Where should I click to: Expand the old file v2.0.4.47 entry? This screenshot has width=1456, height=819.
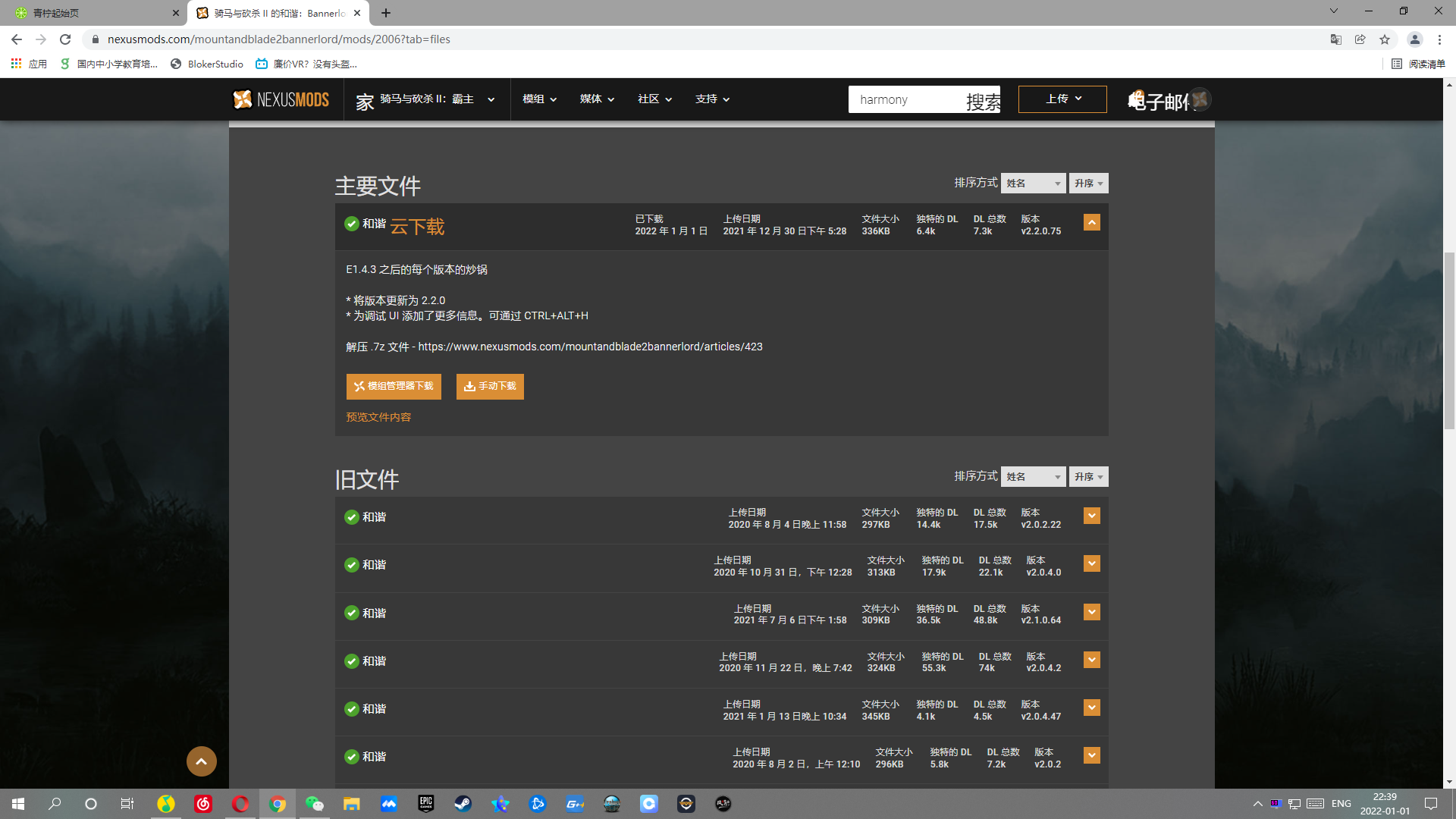(x=1092, y=708)
